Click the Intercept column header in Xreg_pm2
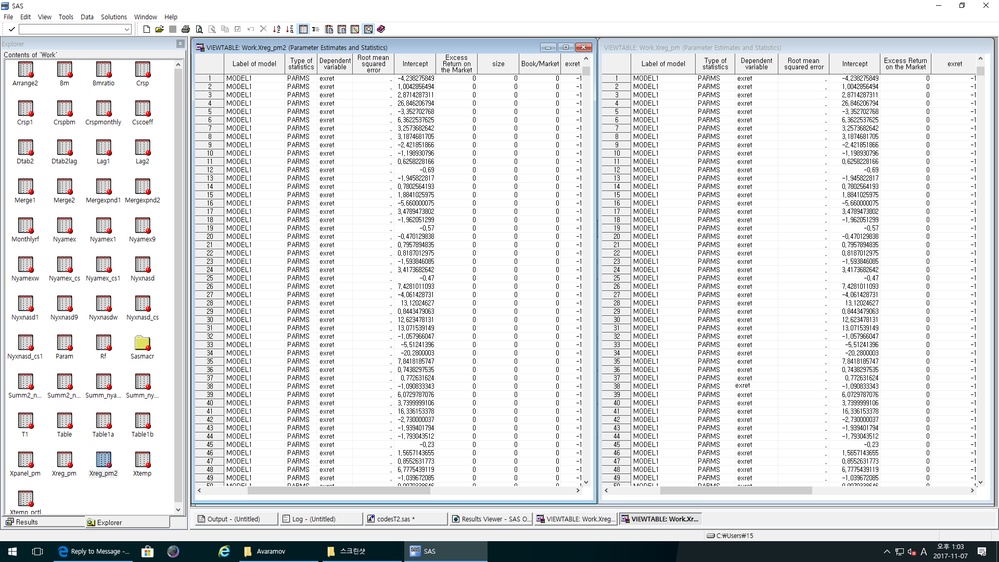This screenshot has height=562, width=999. [x=415, y=63]
